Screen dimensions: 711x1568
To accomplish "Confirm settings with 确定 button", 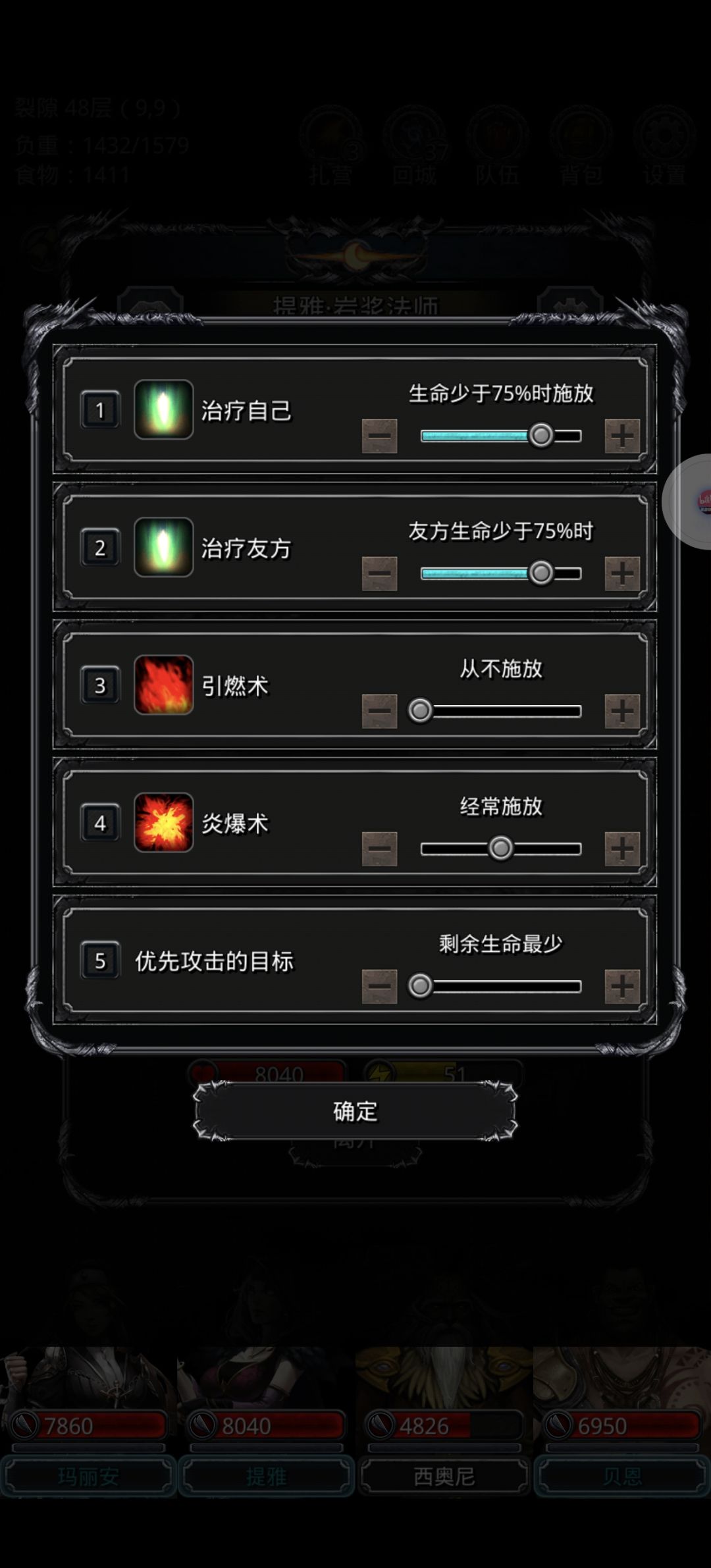I will [355, 1111].
